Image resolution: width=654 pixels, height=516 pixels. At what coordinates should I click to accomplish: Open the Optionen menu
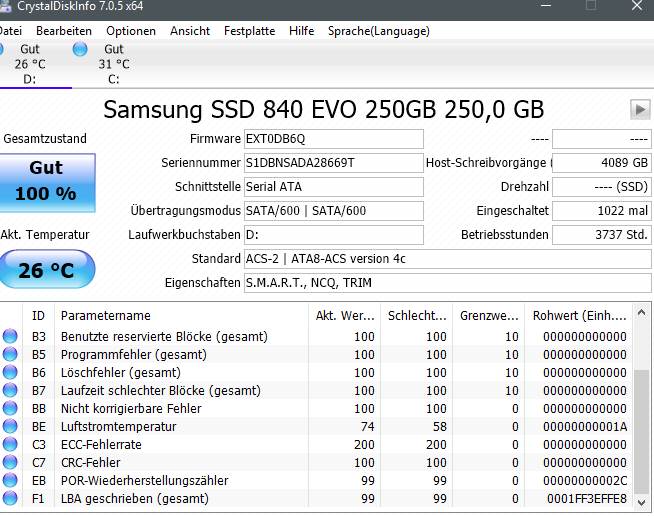coord(131,31)
